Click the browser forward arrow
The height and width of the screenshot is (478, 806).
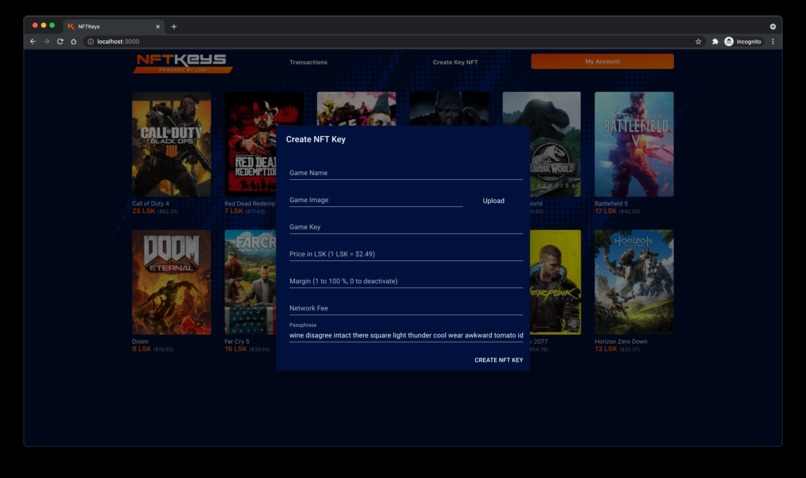point(46,42)
